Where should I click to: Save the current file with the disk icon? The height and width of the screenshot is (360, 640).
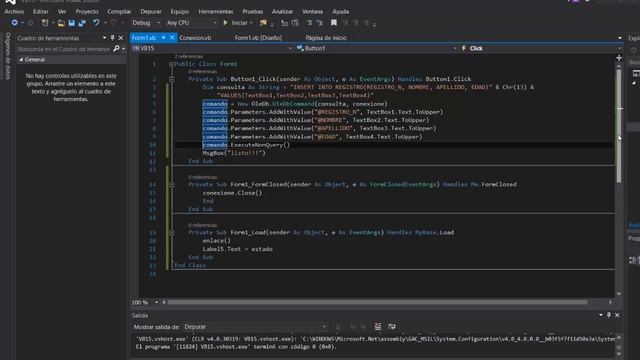tap(71, 23)
